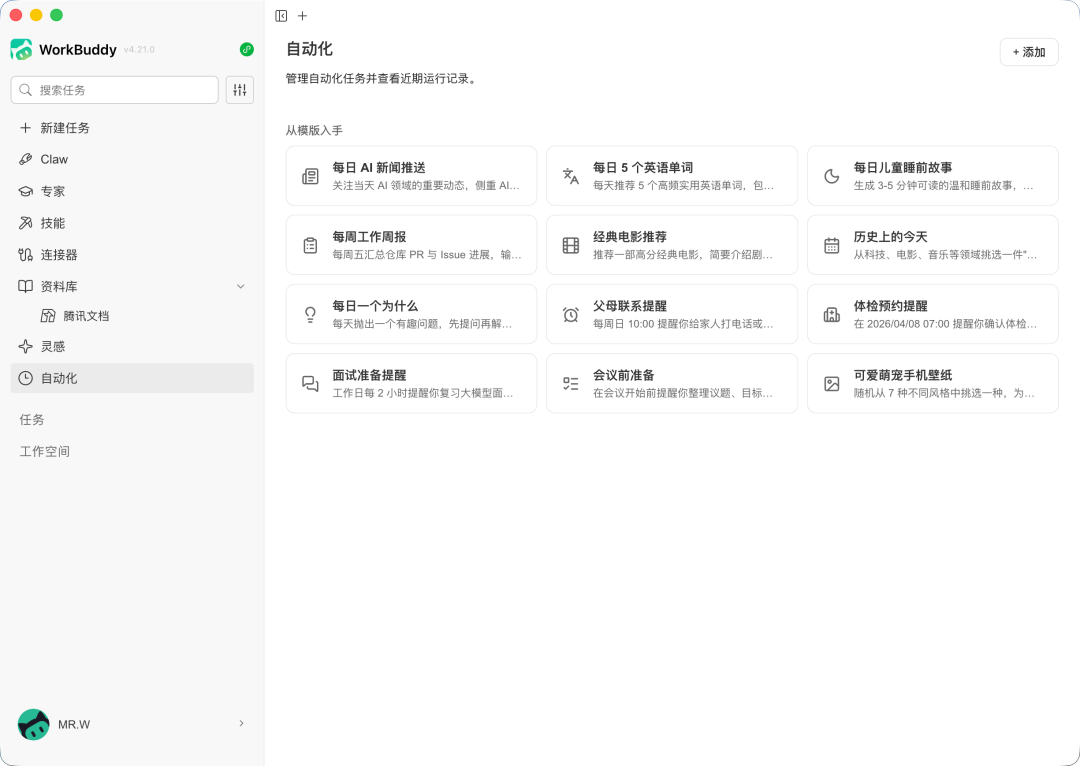Open the 历史上的今天 template
The height and width of the screenshot is (766, 1080).
coord(933,245)
